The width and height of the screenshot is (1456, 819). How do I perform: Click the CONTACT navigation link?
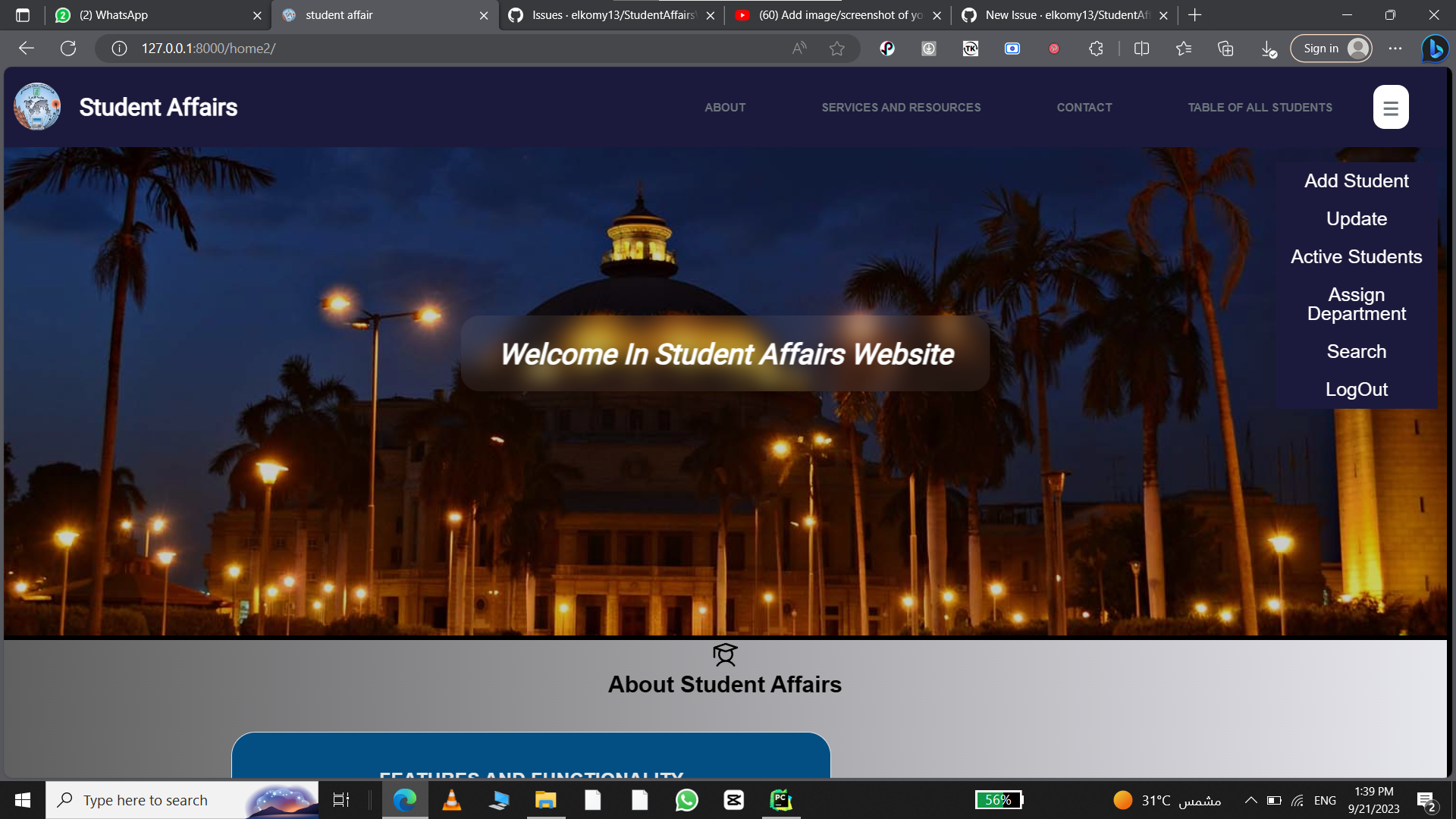[1084, 107]
